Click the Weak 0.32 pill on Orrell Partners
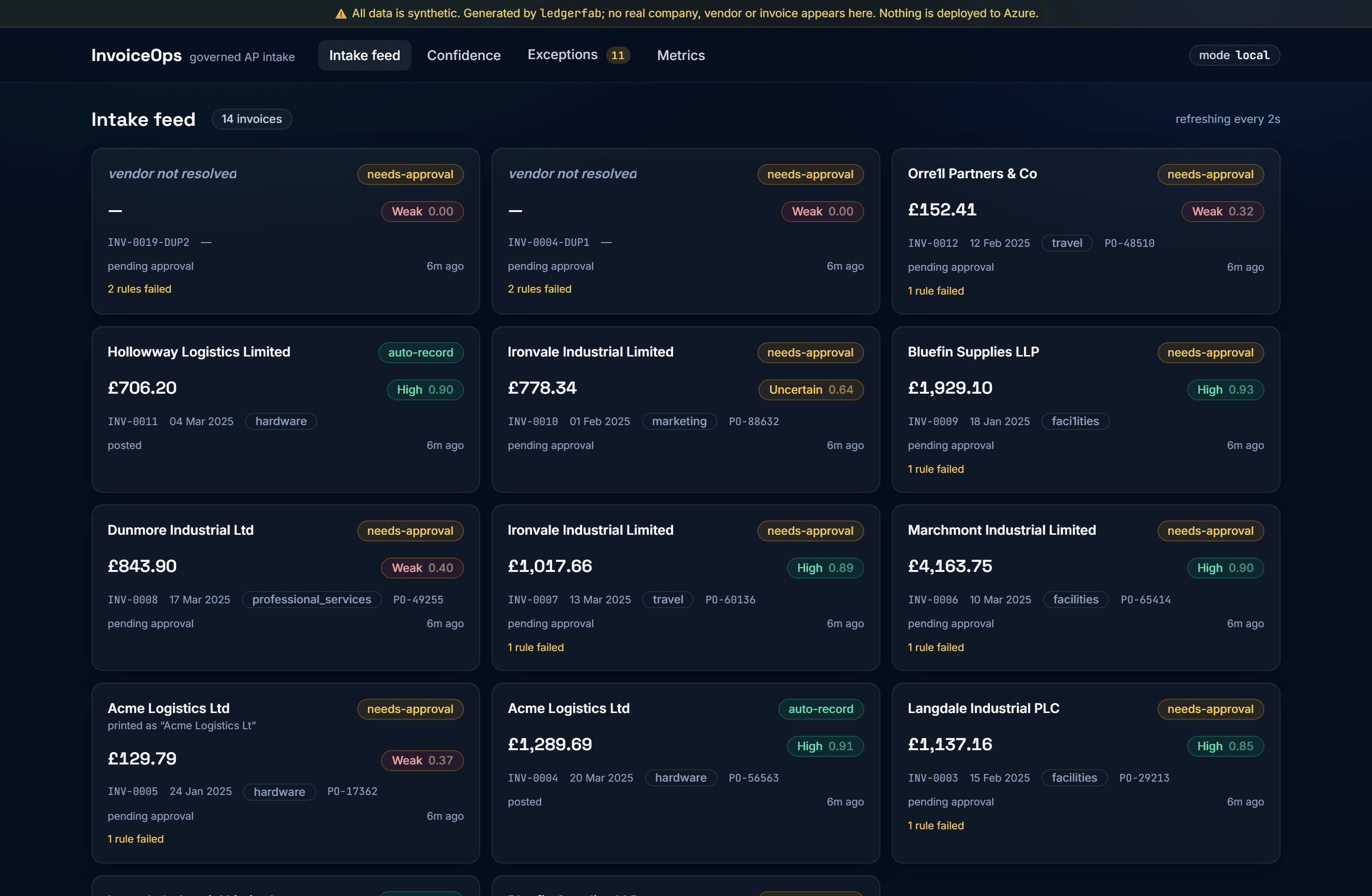 point(1222,212)
